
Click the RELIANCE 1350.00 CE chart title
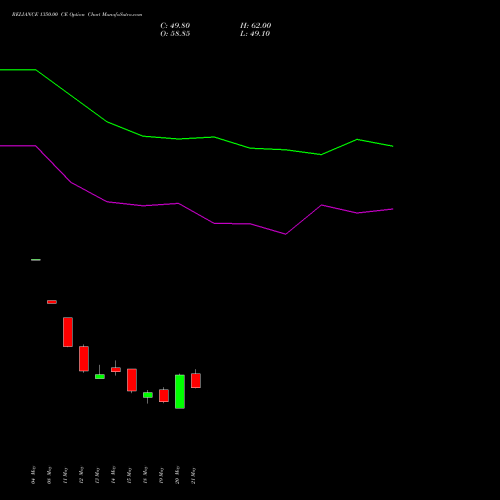(x=77, y=15)
